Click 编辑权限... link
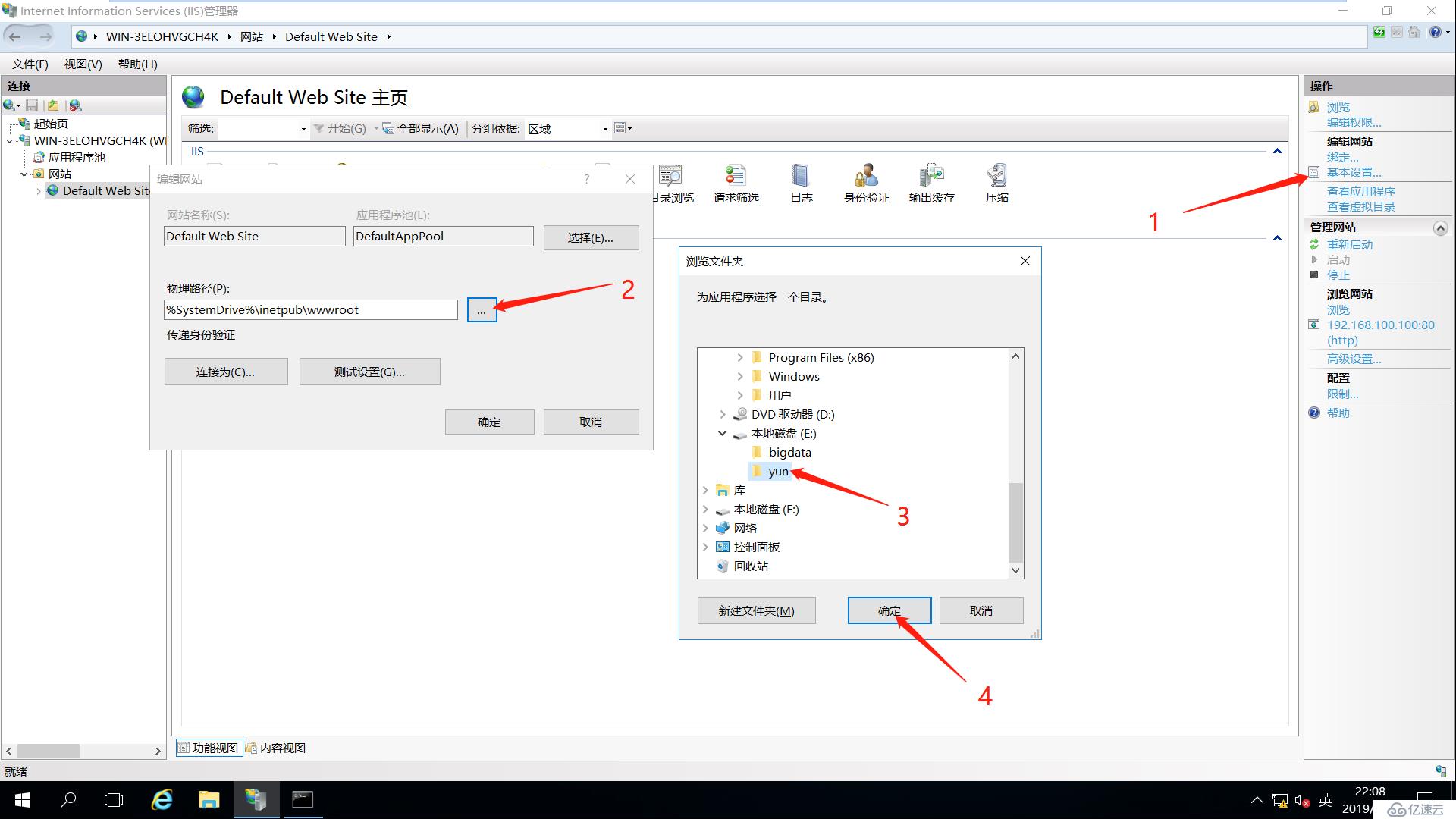Screen dimensions: 1456x819 (1354, 122)
